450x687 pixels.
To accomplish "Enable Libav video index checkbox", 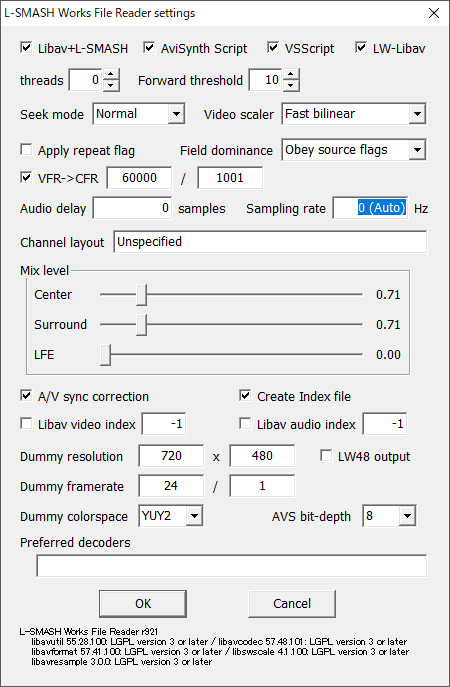I will tap(26, 424).
